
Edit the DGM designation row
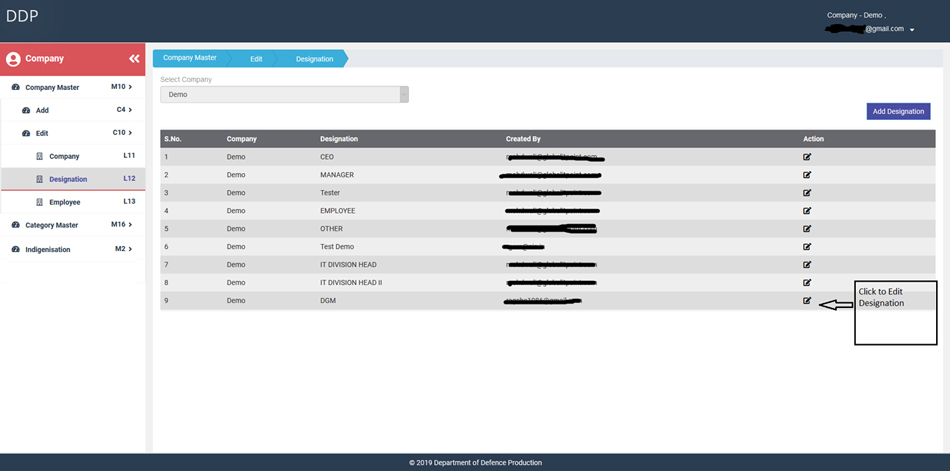pos(807,301)
